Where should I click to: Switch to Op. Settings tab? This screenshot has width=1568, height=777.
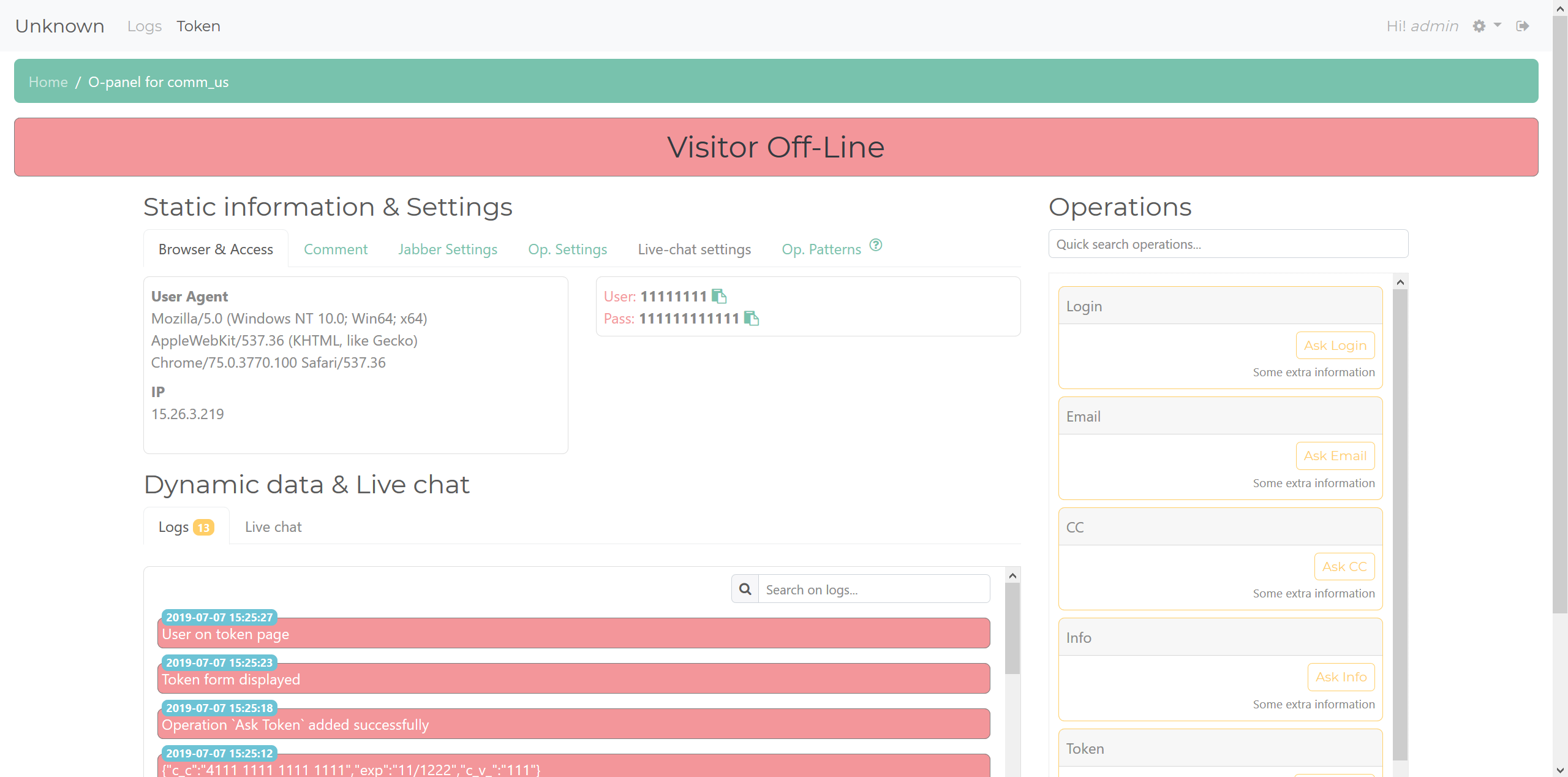(x=568, y=249)
